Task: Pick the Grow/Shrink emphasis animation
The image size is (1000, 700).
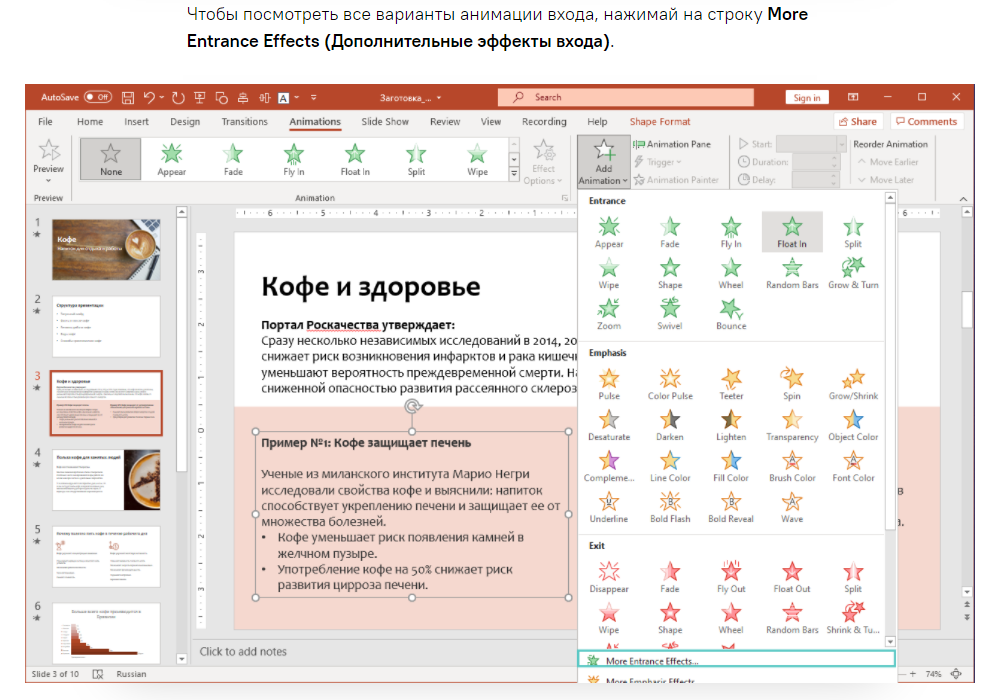Action: pyautogui.click(x=853, y=383)
